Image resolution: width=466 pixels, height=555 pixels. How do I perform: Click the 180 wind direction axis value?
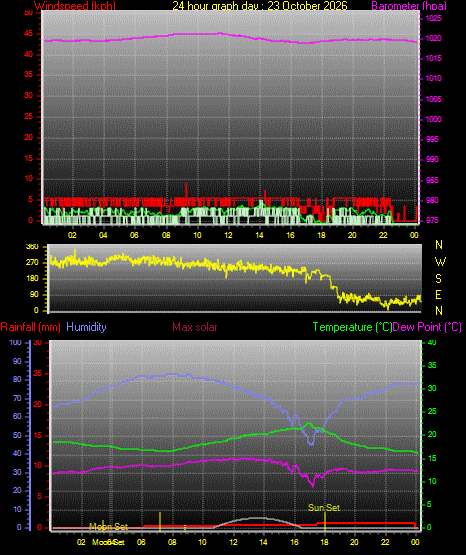pos(32,279)
